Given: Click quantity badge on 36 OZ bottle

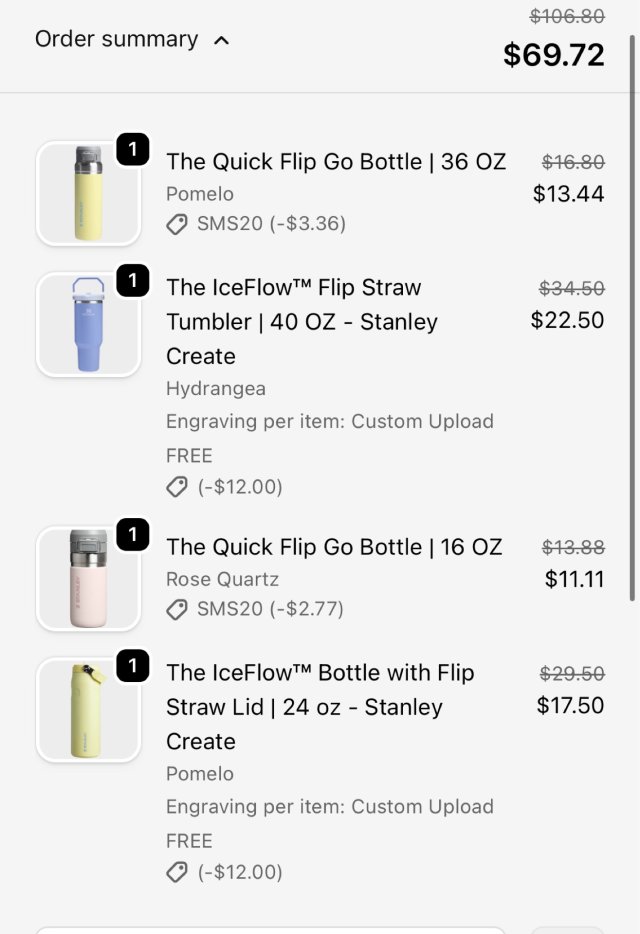Looking at the screenshot, I should pos(133,151).
